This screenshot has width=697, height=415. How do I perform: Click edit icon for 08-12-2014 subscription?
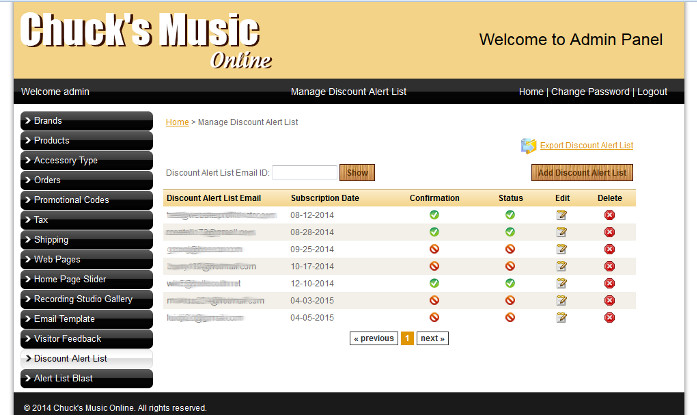pyautogui.click(x=562, y=215)
